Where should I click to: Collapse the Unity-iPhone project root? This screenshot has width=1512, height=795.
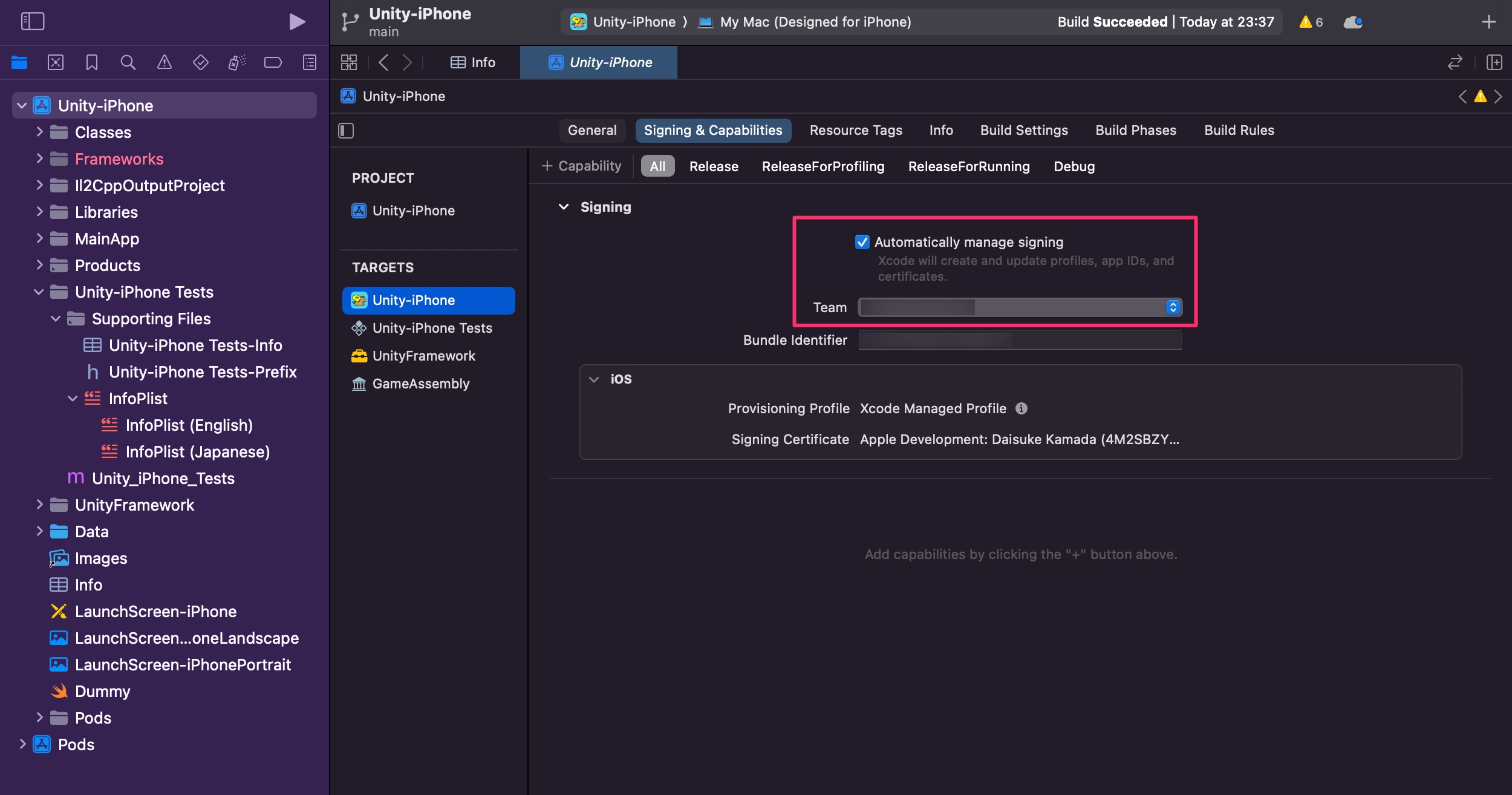[x=22, y=106]
